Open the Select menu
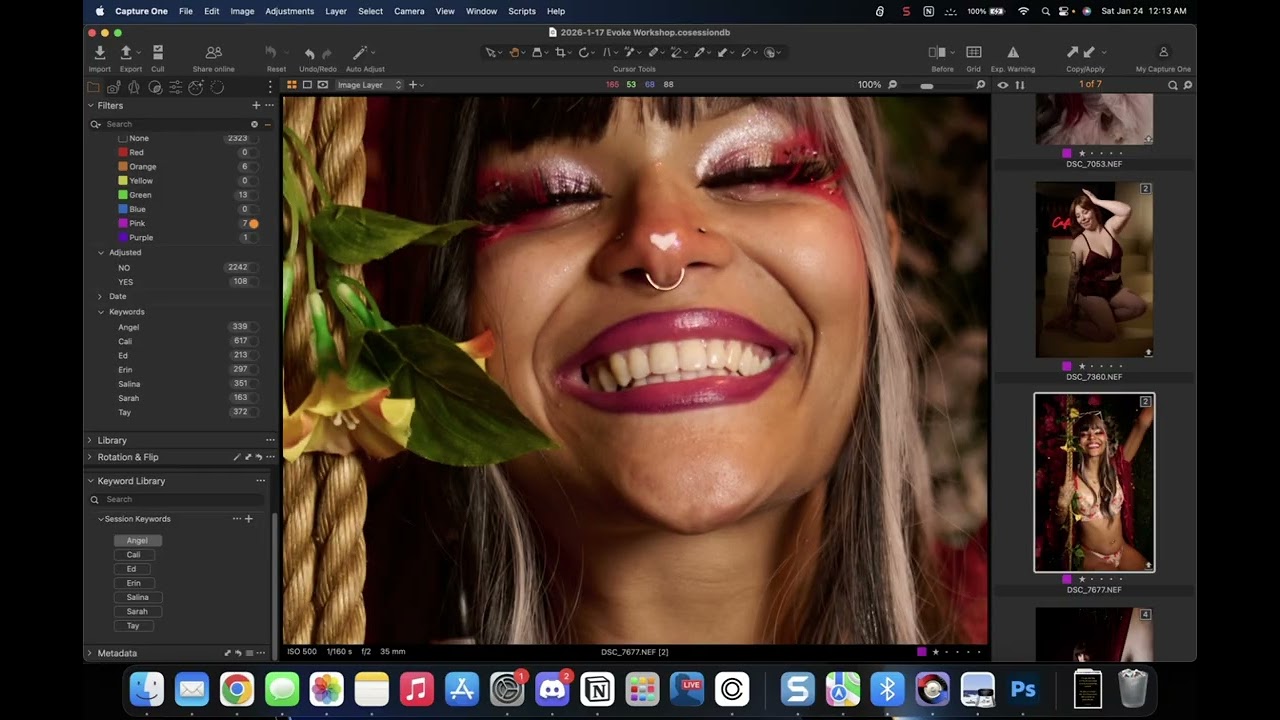Screen dimensions: 1280x720 pyautogui.click(x=370, y=11)
